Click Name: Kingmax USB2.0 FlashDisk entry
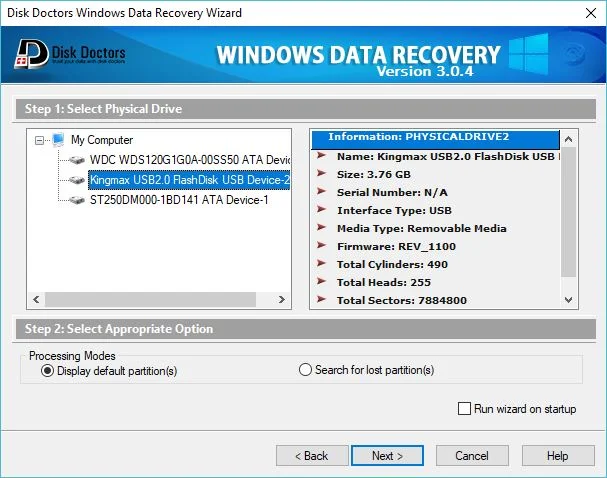The image size is (607, 478). [448, 156]
